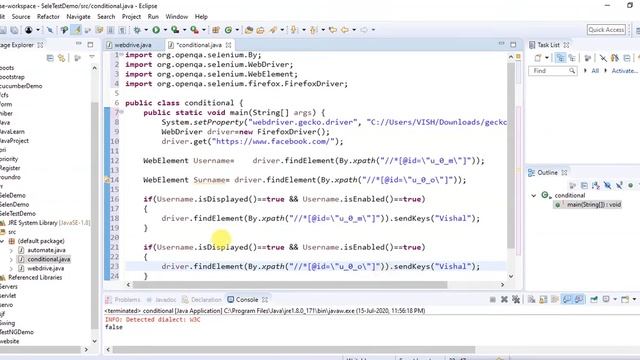Click the Quick Access search field

606,30
